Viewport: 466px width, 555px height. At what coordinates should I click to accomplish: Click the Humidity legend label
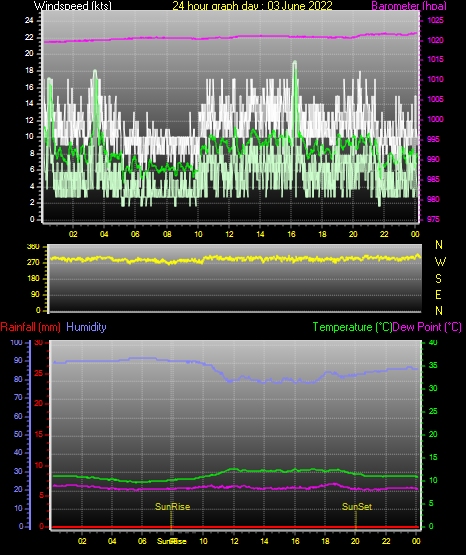86,327
